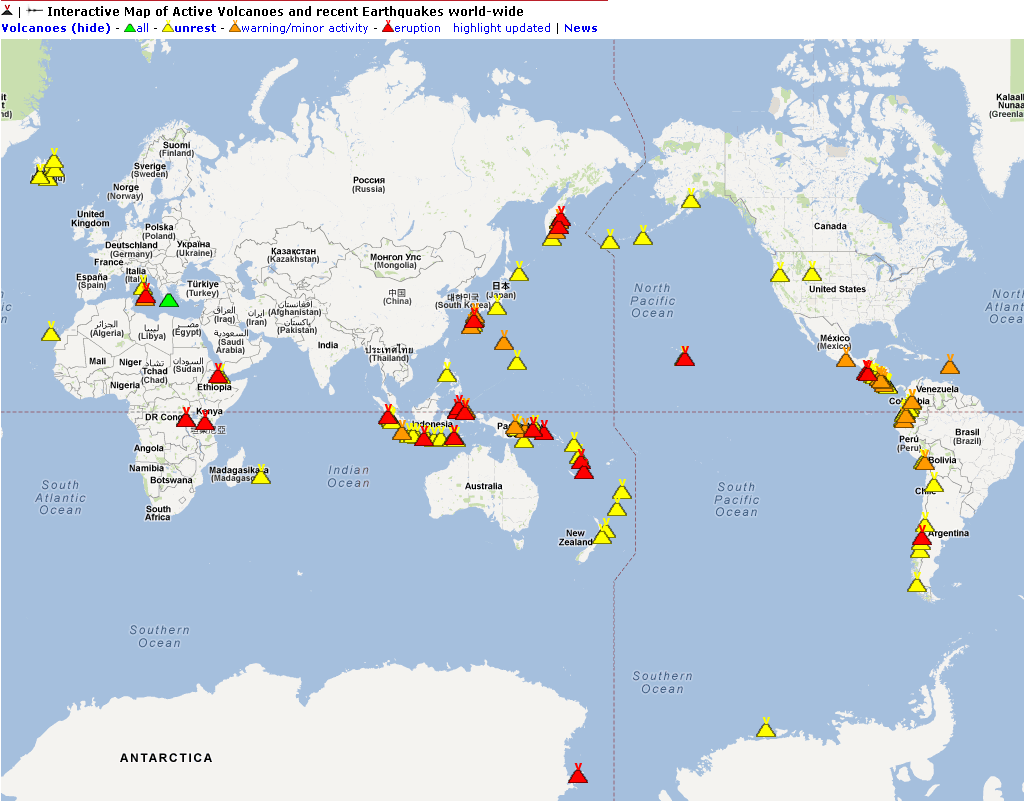1024x802 pixels.
Task: Select western yellow marker in United States
Action: click(x=780, y=272)
